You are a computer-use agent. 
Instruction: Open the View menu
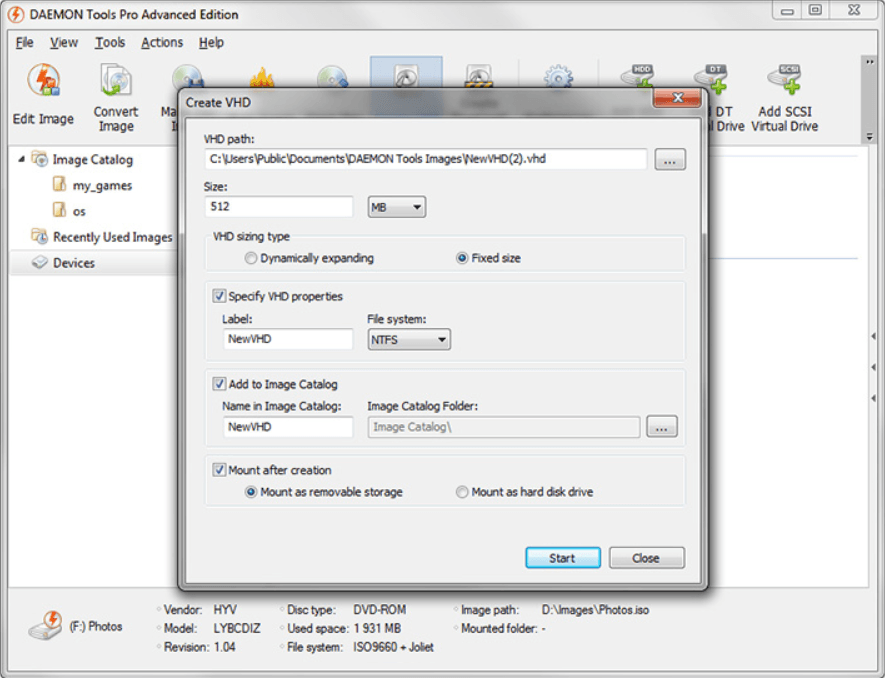64,42
